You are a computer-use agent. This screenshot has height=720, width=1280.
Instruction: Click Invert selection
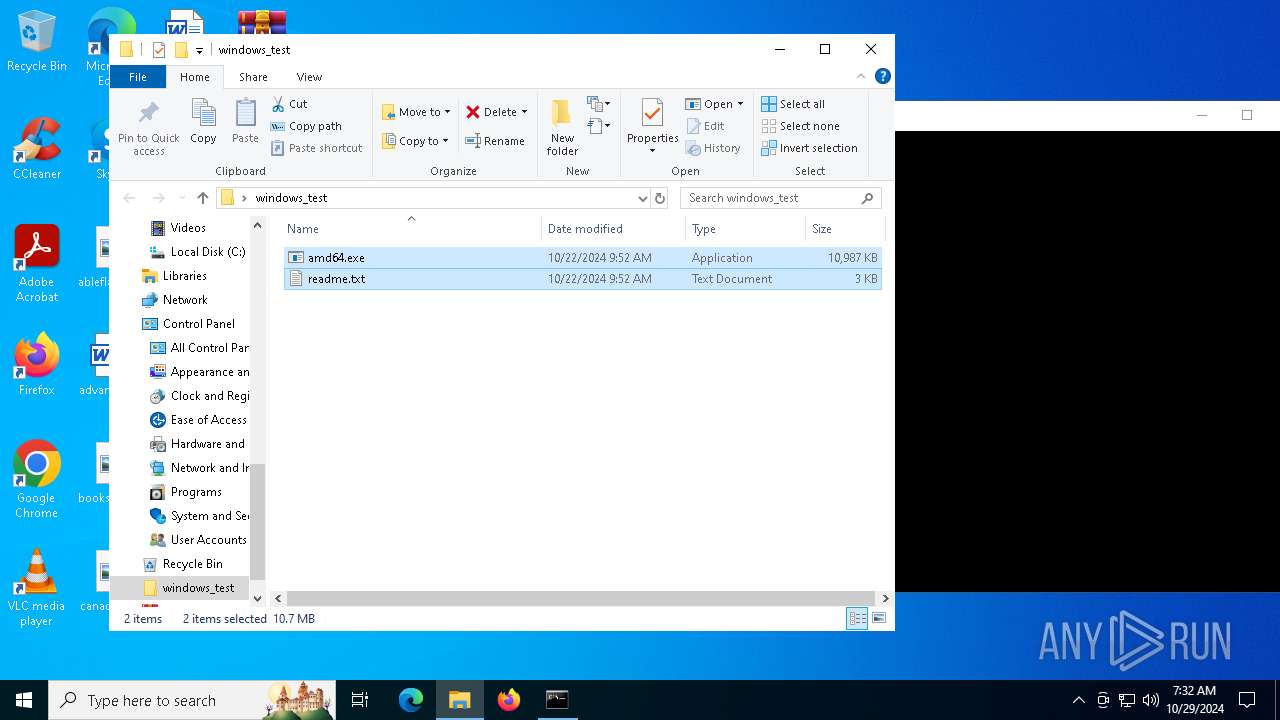pos(809,148)
